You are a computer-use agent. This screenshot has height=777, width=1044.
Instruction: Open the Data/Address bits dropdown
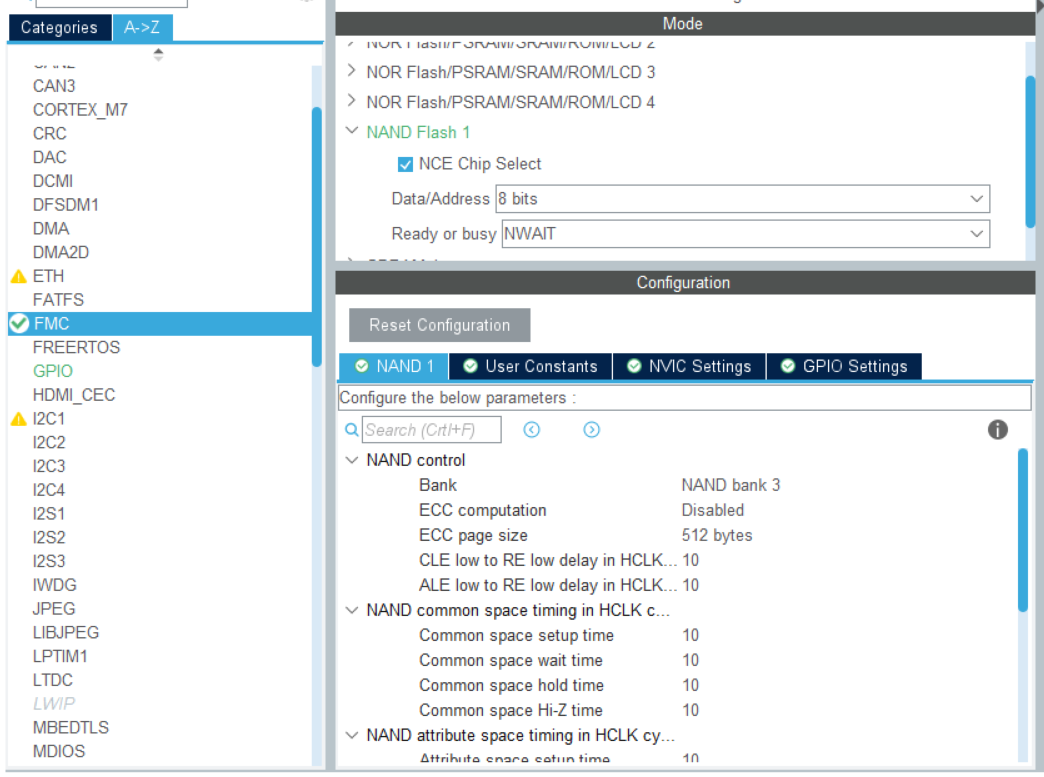coord(977,198)
